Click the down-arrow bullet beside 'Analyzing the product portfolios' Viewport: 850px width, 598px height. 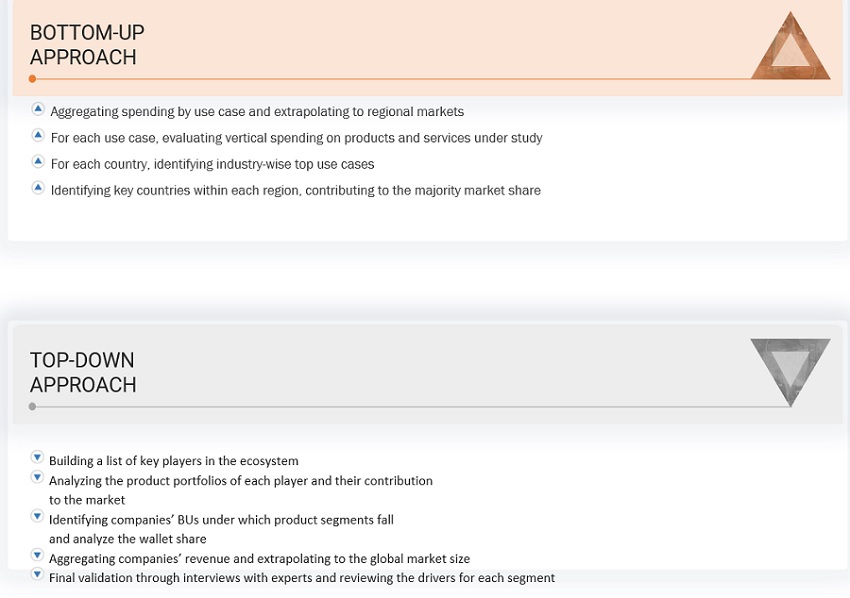pos(38,478)
